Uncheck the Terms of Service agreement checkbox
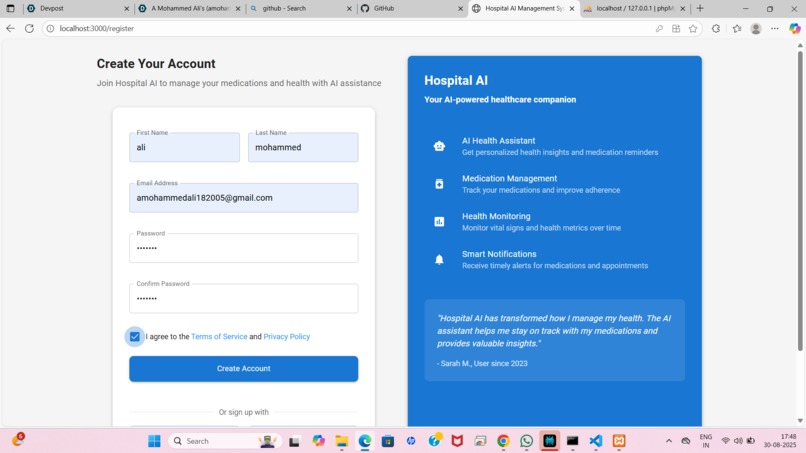Viewport: 806px width, 453px height. pyautogui.click(x=135, y=337)
